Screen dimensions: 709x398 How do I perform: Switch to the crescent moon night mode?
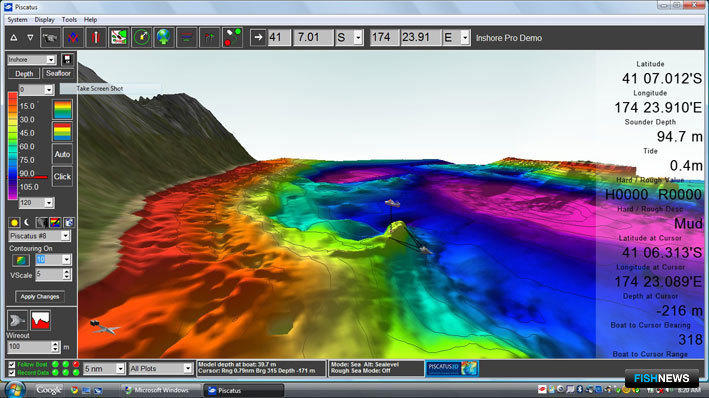pyautogui.click(x=27, y=223)
